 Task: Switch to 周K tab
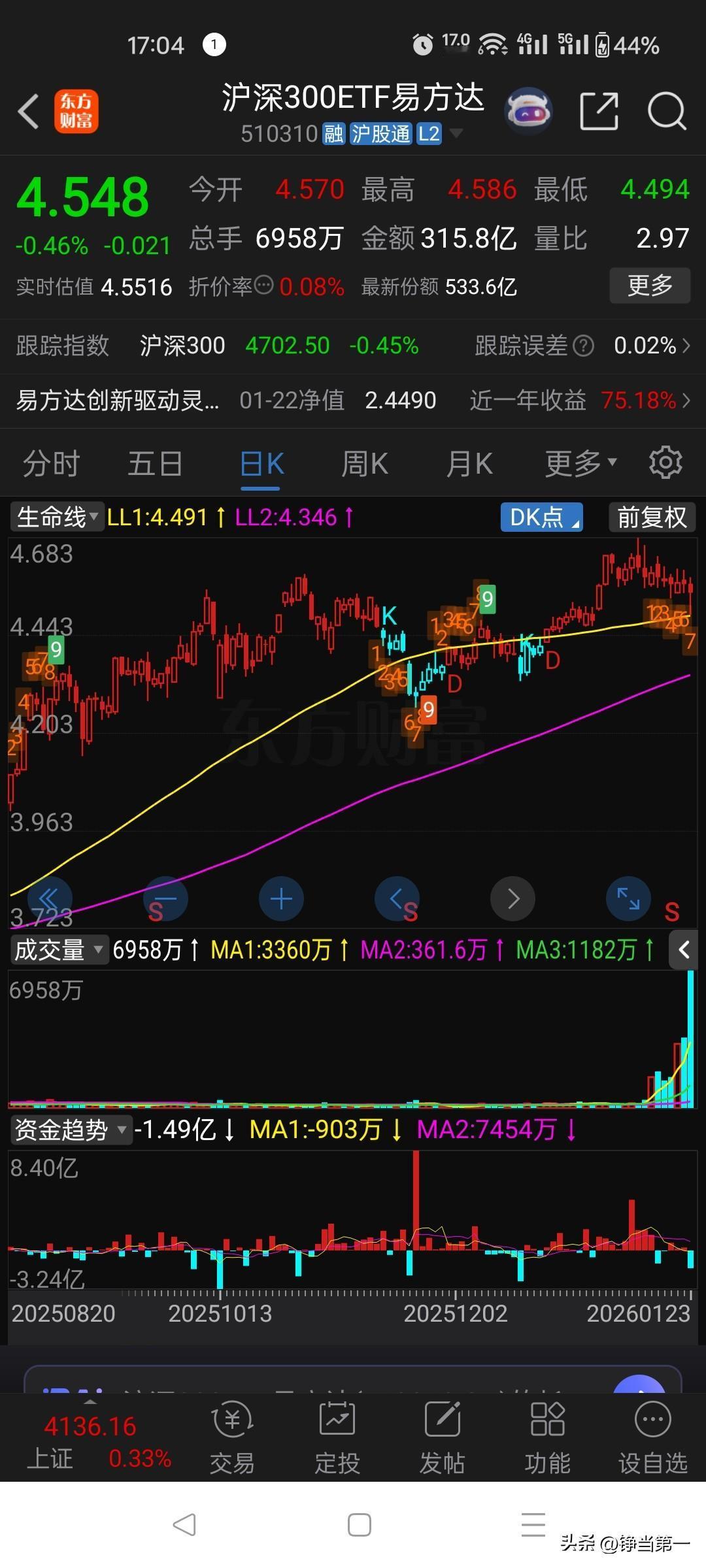tap(365, 464)
